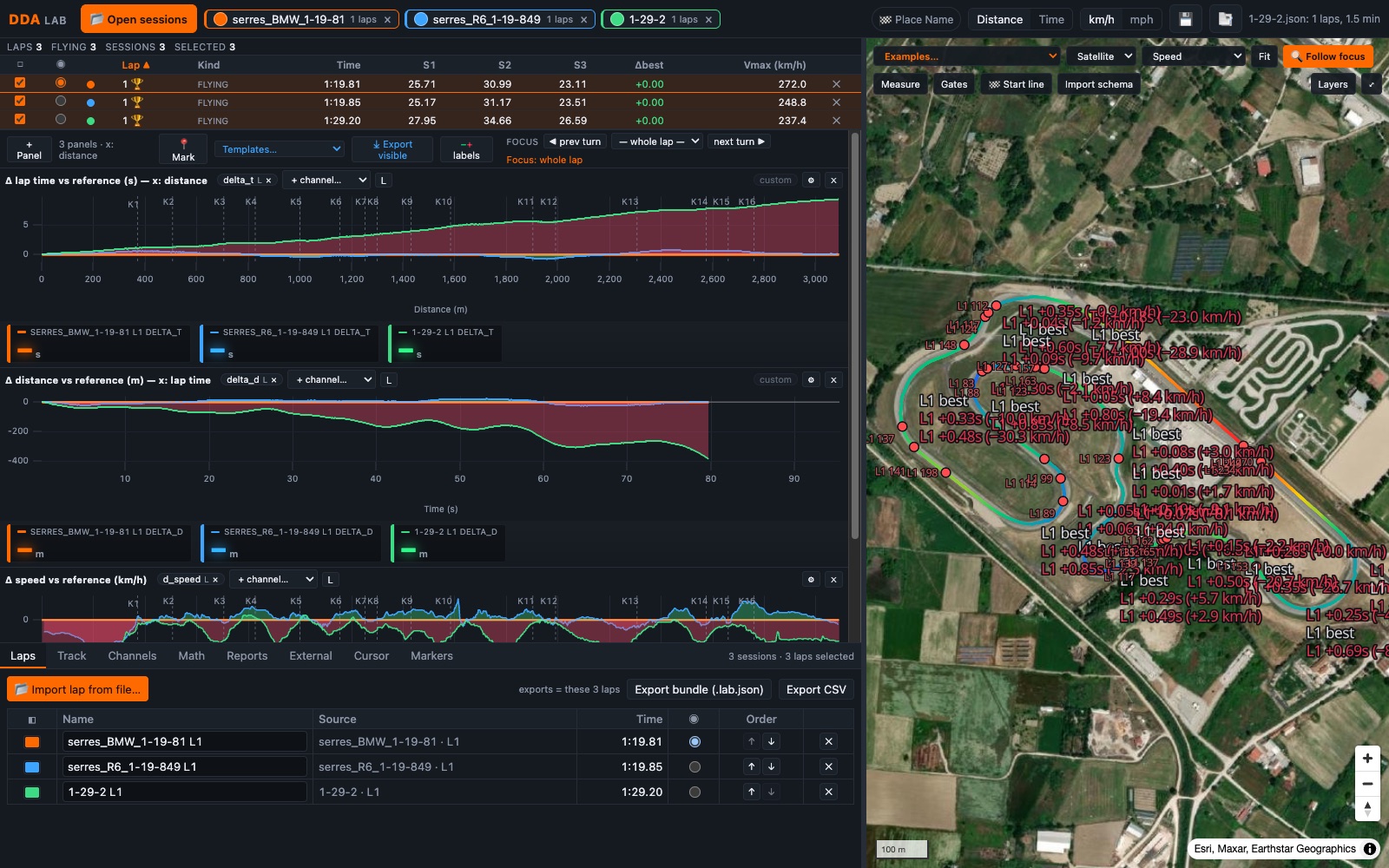
Task: Switch to the Track tab
Action: 72,656
